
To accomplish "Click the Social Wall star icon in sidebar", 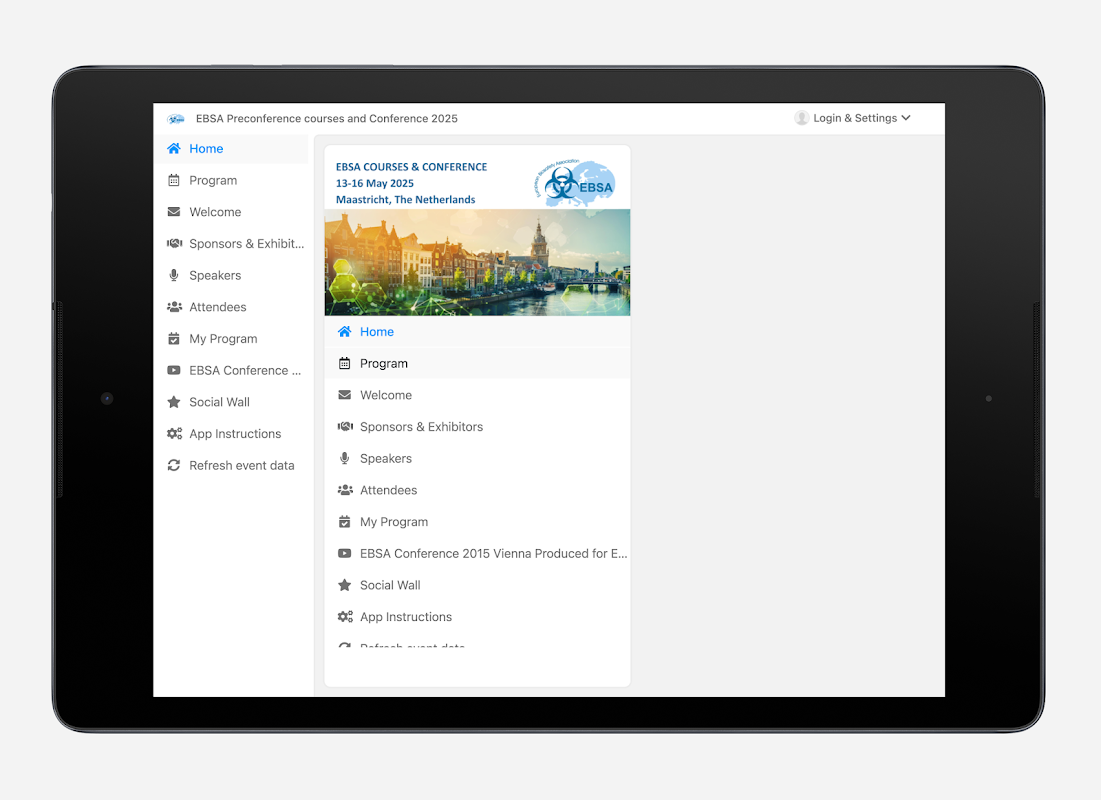I will click(174, 402).
